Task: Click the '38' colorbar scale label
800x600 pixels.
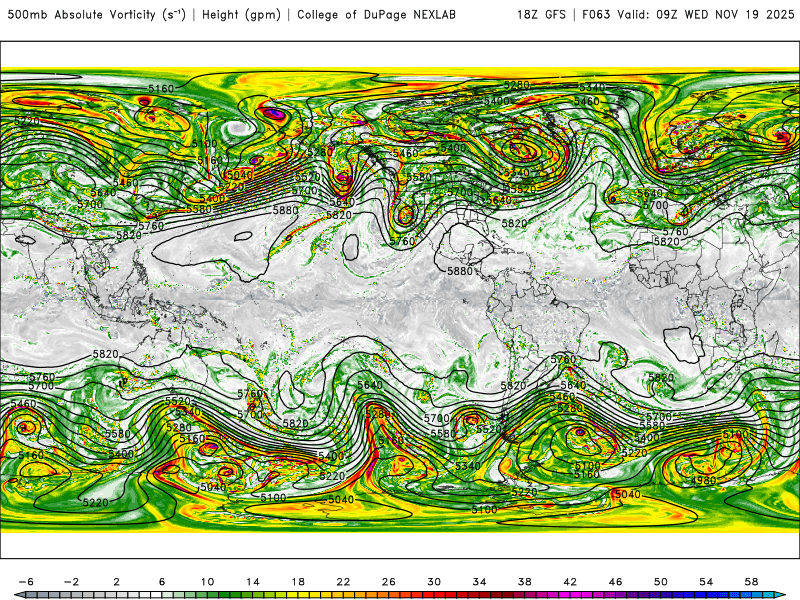Action: click(524, 582)
